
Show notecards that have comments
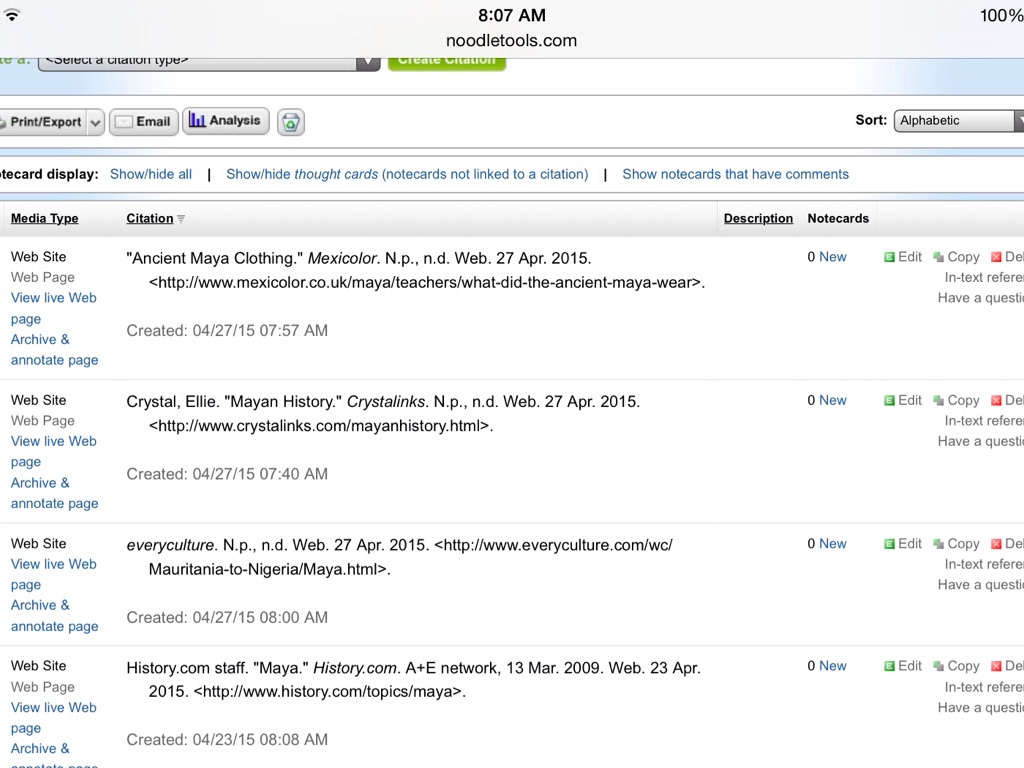(x=735, y=174)
